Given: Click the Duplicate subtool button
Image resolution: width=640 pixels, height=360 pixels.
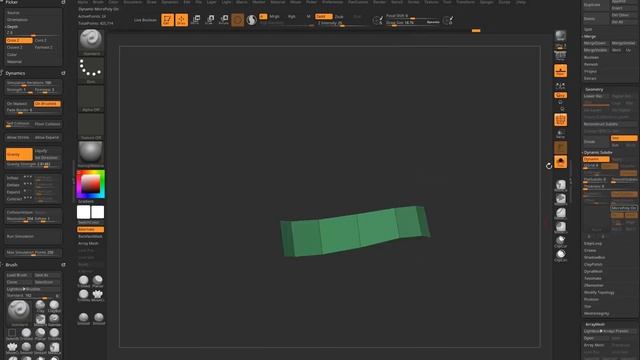Looking at the screenshot, I should click(595, 5).
